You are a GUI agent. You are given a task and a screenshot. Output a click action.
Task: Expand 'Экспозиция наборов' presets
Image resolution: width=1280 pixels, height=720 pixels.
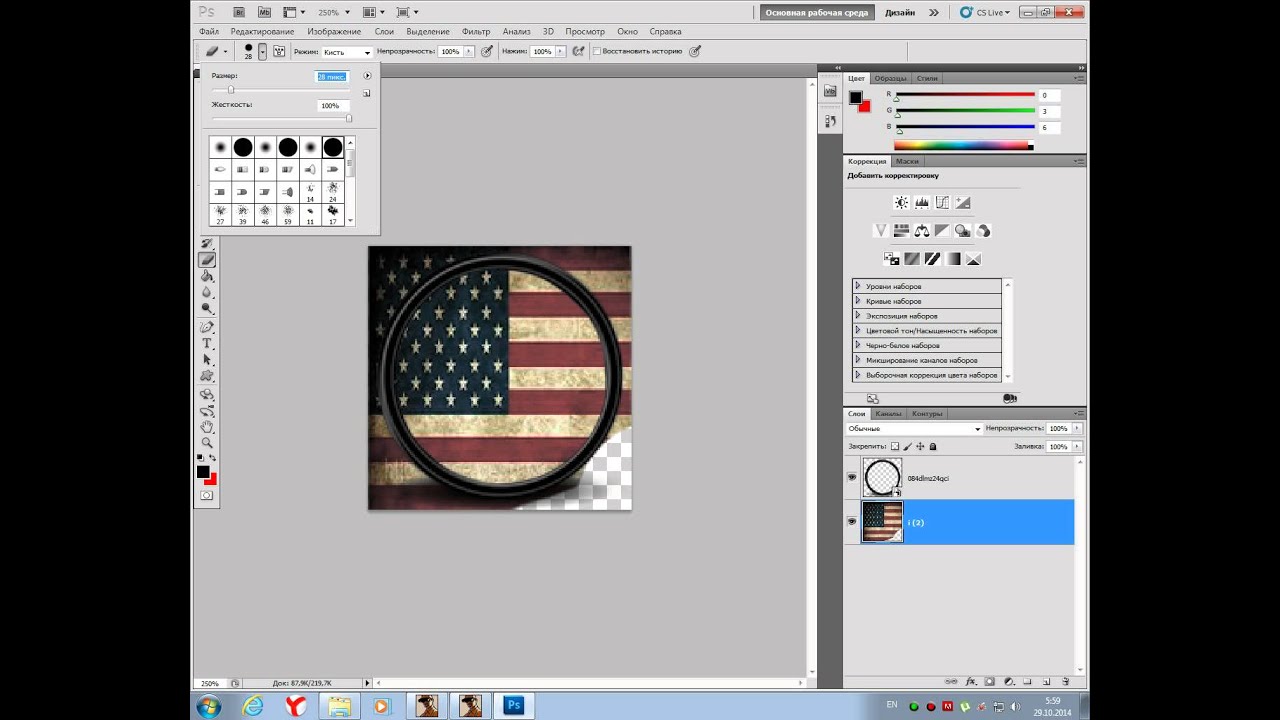[x=858, y=316]
